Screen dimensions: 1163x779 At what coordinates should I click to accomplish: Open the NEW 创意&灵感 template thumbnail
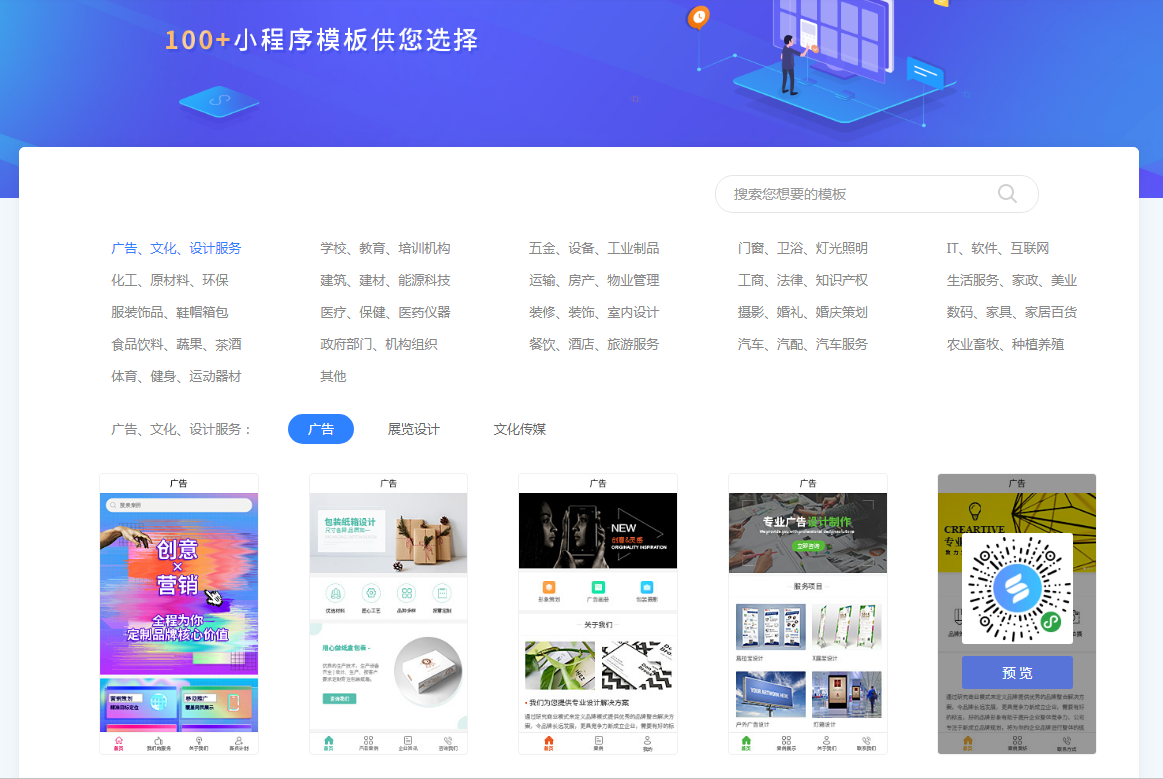tap(598, 614)
